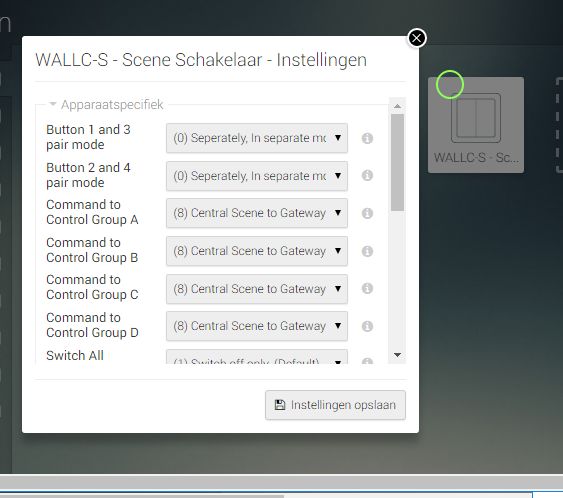Show info for Control Group B command
The width and height of the screenshot is (563, 498).
click(367, 251)
